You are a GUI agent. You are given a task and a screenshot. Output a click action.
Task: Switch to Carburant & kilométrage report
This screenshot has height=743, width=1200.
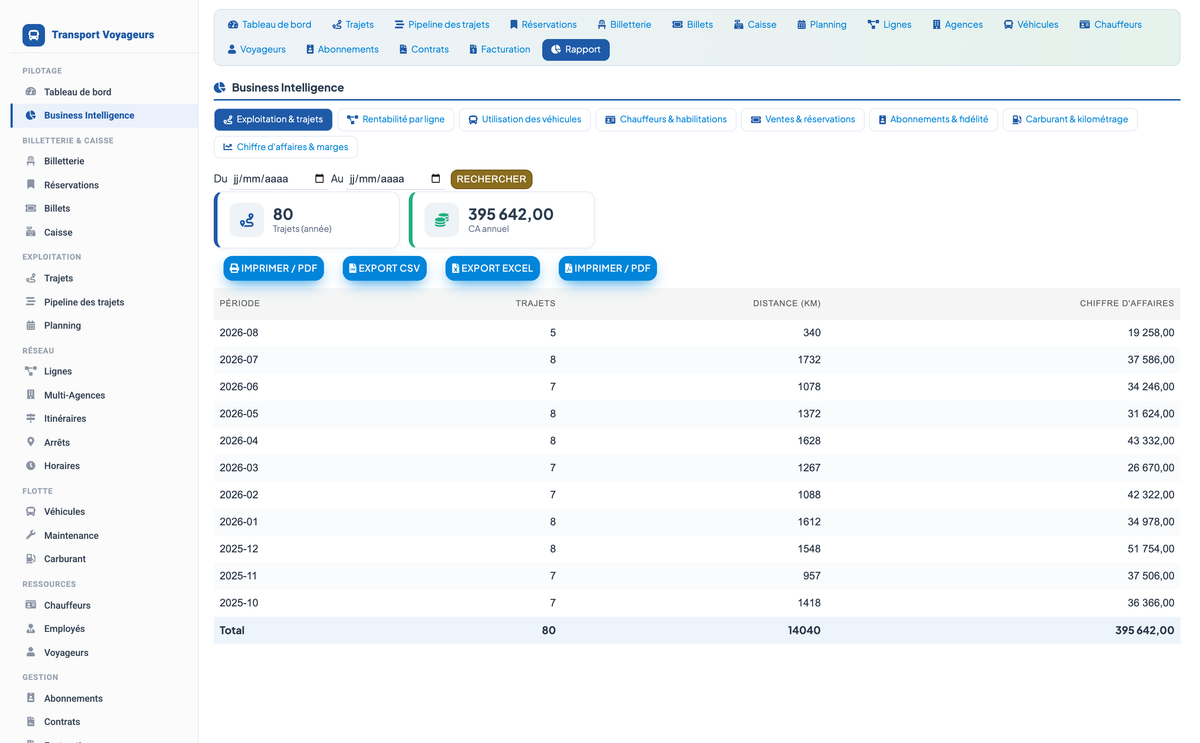(1070, 119)
